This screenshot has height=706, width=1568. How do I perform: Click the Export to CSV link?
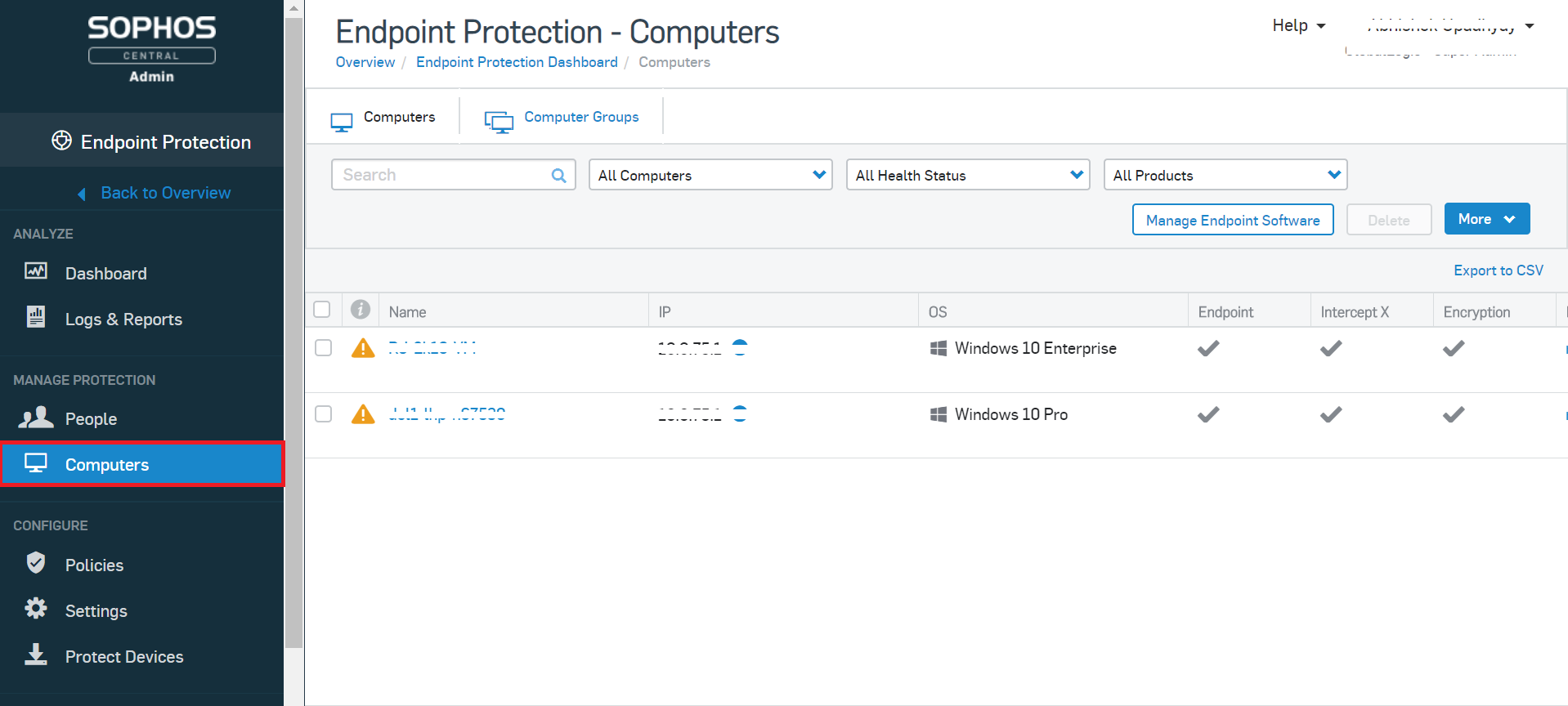click(1498, 270)
